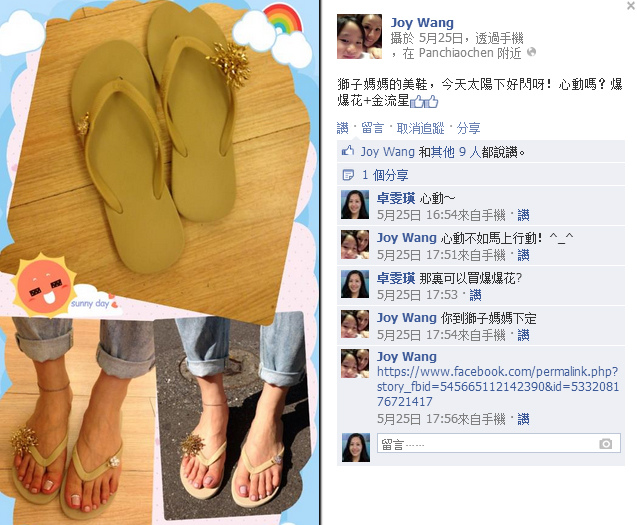Expand the 1 個分享 shares list
The height and width of the screenshot is (525, 637).
tap(385, 175)
